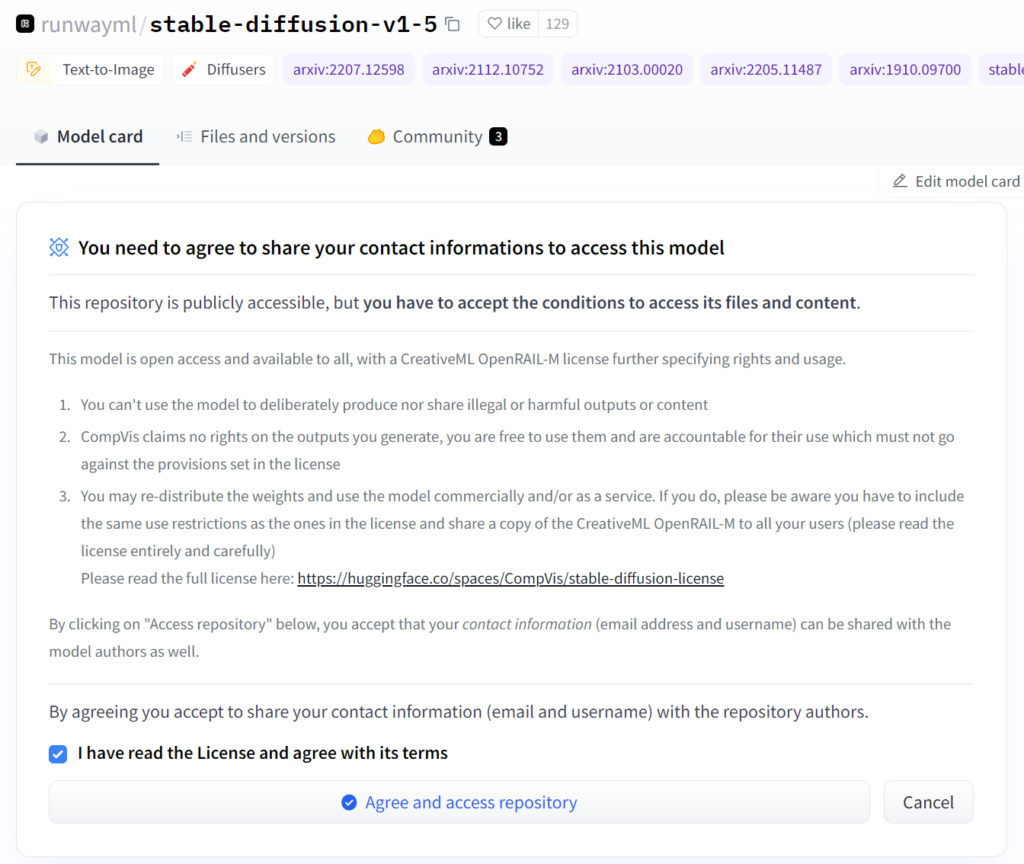Switch to Files and versions tab

pyautogui.click(x=256, y=137)
